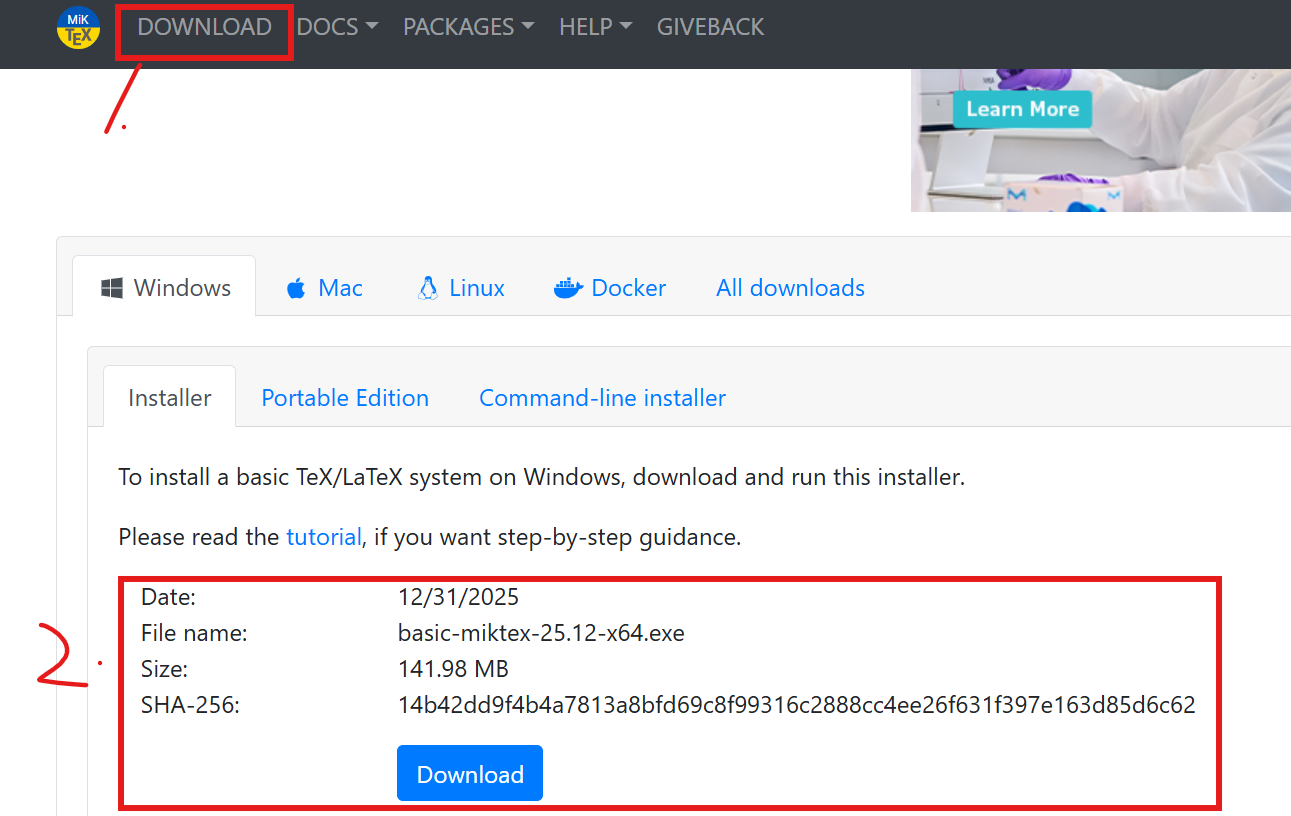Switch to the Docker tab

coord(609,288)
